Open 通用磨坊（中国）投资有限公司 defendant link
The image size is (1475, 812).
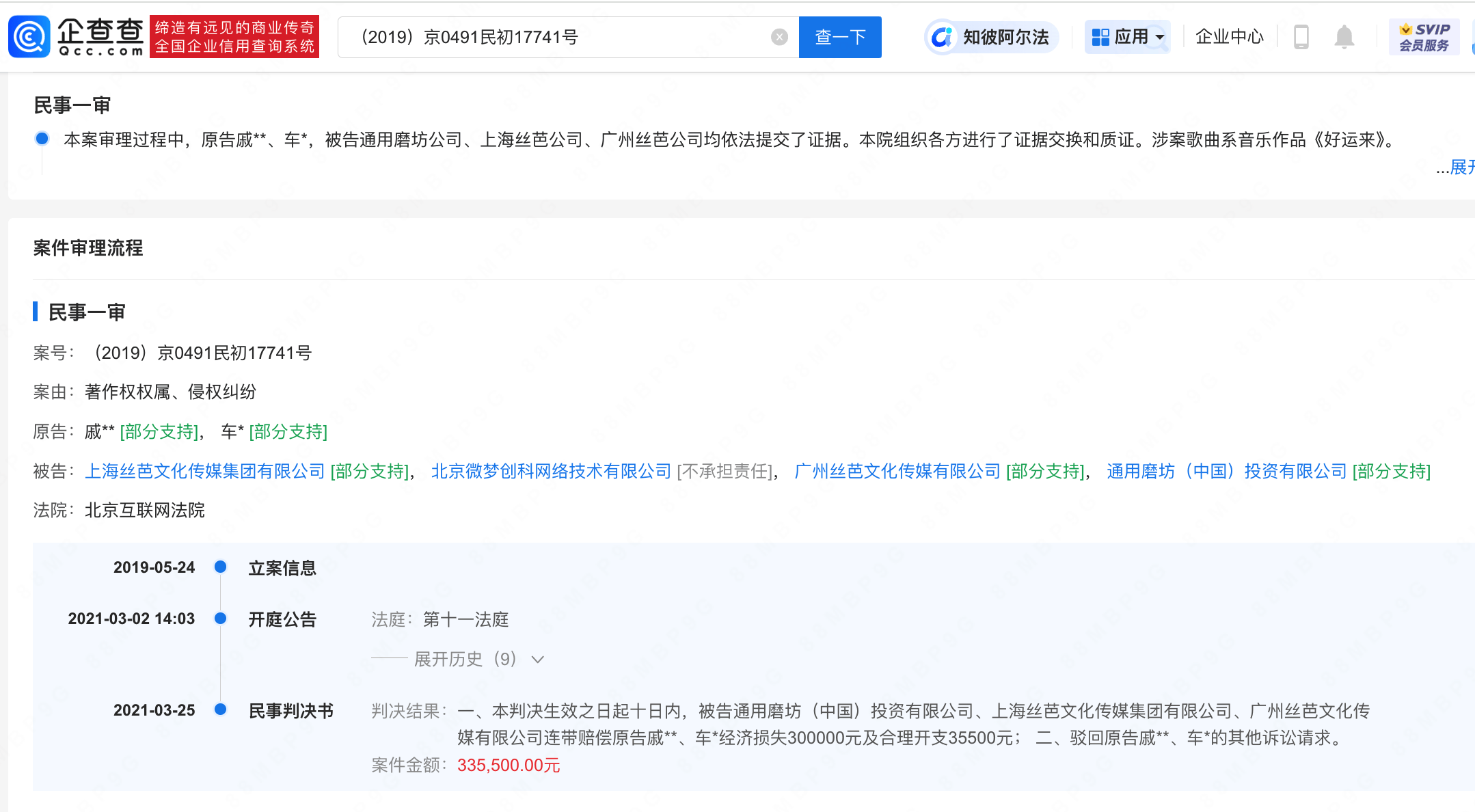pos(1227,471)
